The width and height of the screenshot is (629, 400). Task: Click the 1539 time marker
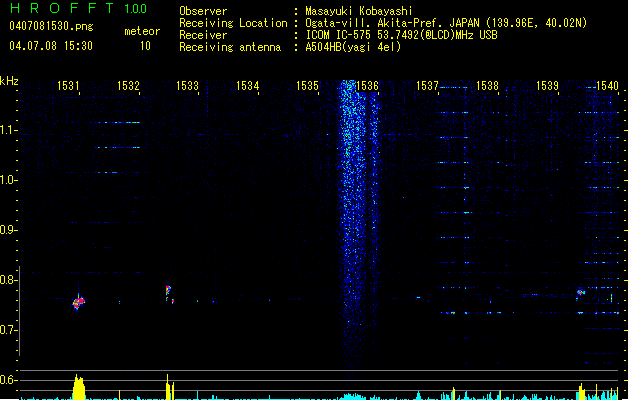tap(547, 86)
